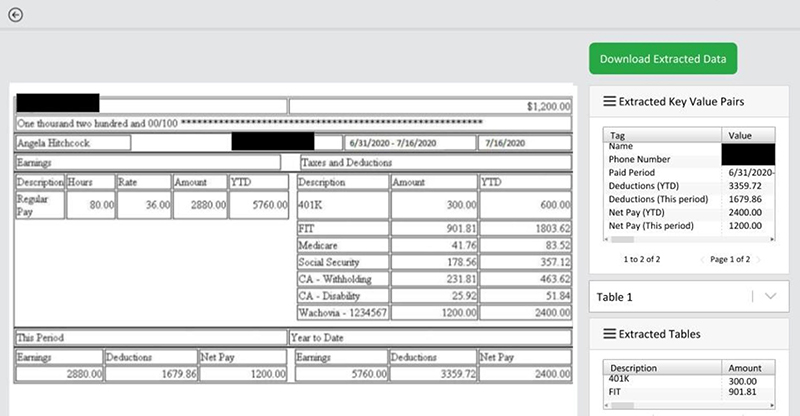Go back using the circled arrow icon
The image size is (800, 416).
coord(16,15)
